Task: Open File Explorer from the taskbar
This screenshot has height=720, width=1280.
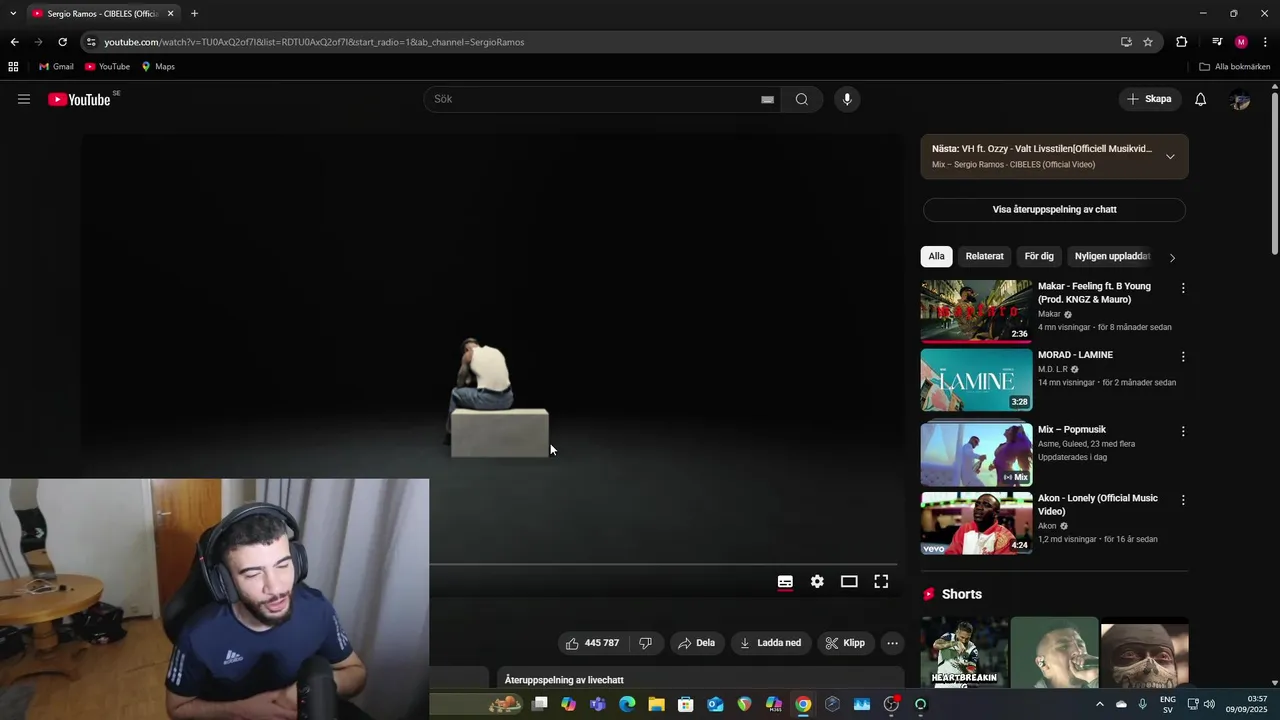Action: click(656, 704)
